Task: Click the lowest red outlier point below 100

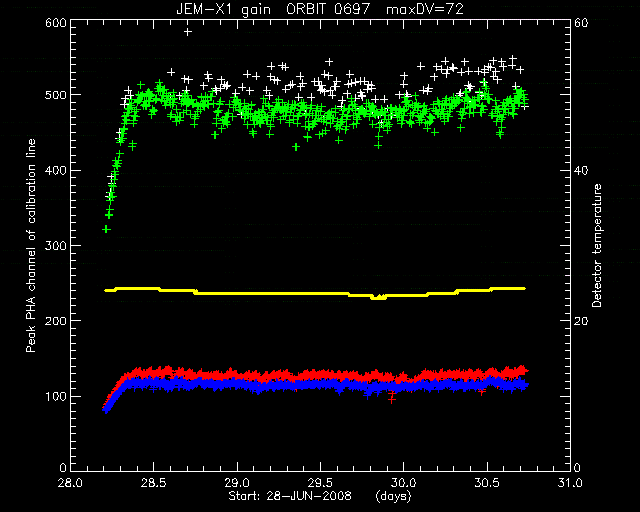Action: click(392, 400)
